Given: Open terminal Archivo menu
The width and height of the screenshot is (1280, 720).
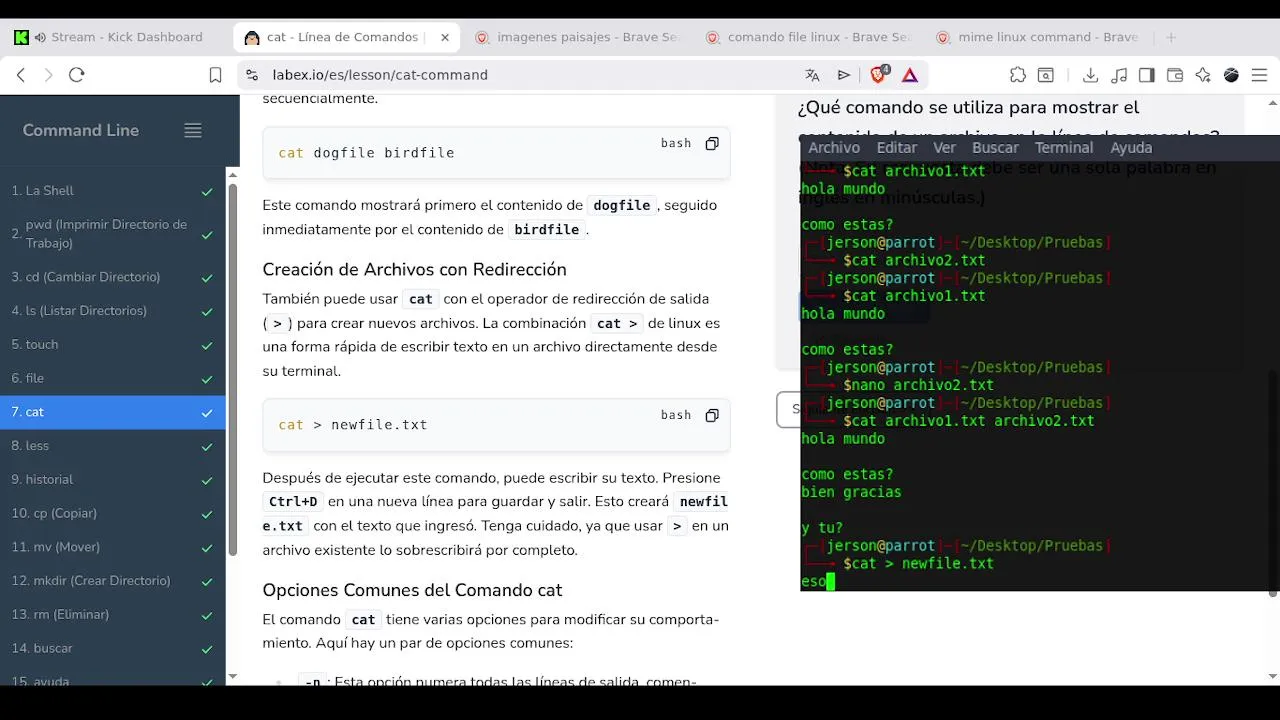Looking at the screenshot, I should (834, 147).
